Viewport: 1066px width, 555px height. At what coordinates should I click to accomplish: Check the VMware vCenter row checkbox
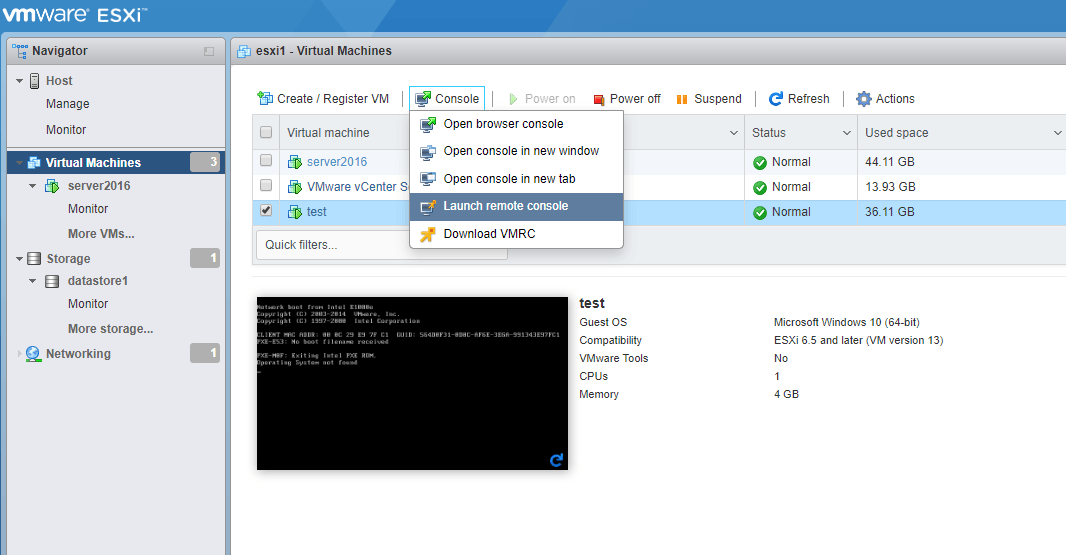[266, 185]
